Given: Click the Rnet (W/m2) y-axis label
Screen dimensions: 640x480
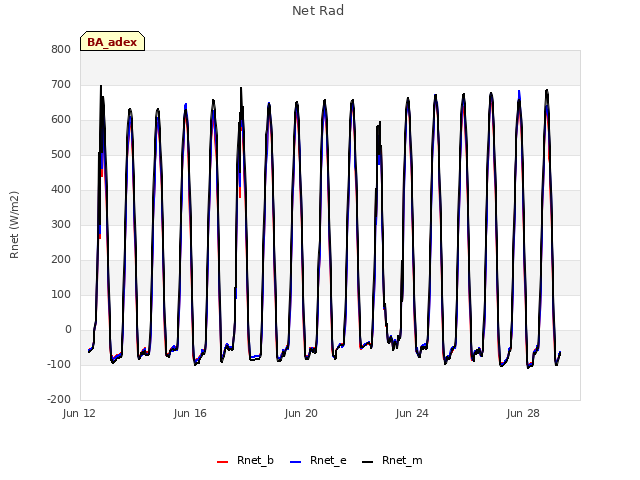Looking at the screenshot, I should [x=14, y=225].
